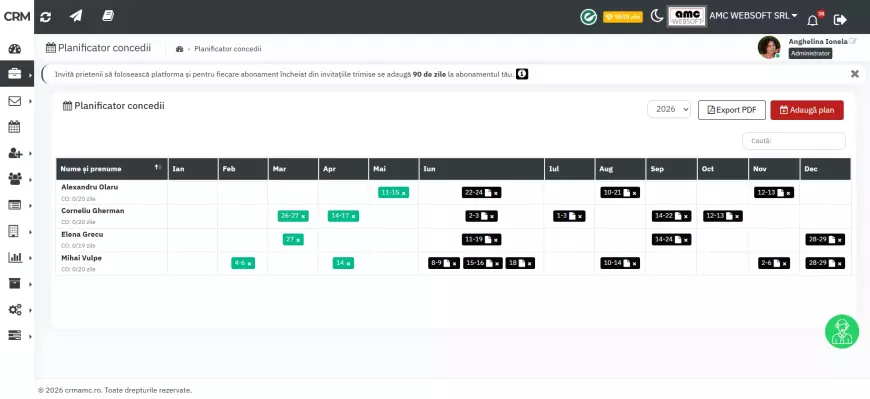Open the archive box icon in sidebar
This screenshot has height=399, width=870.
[x=14, y=284]
